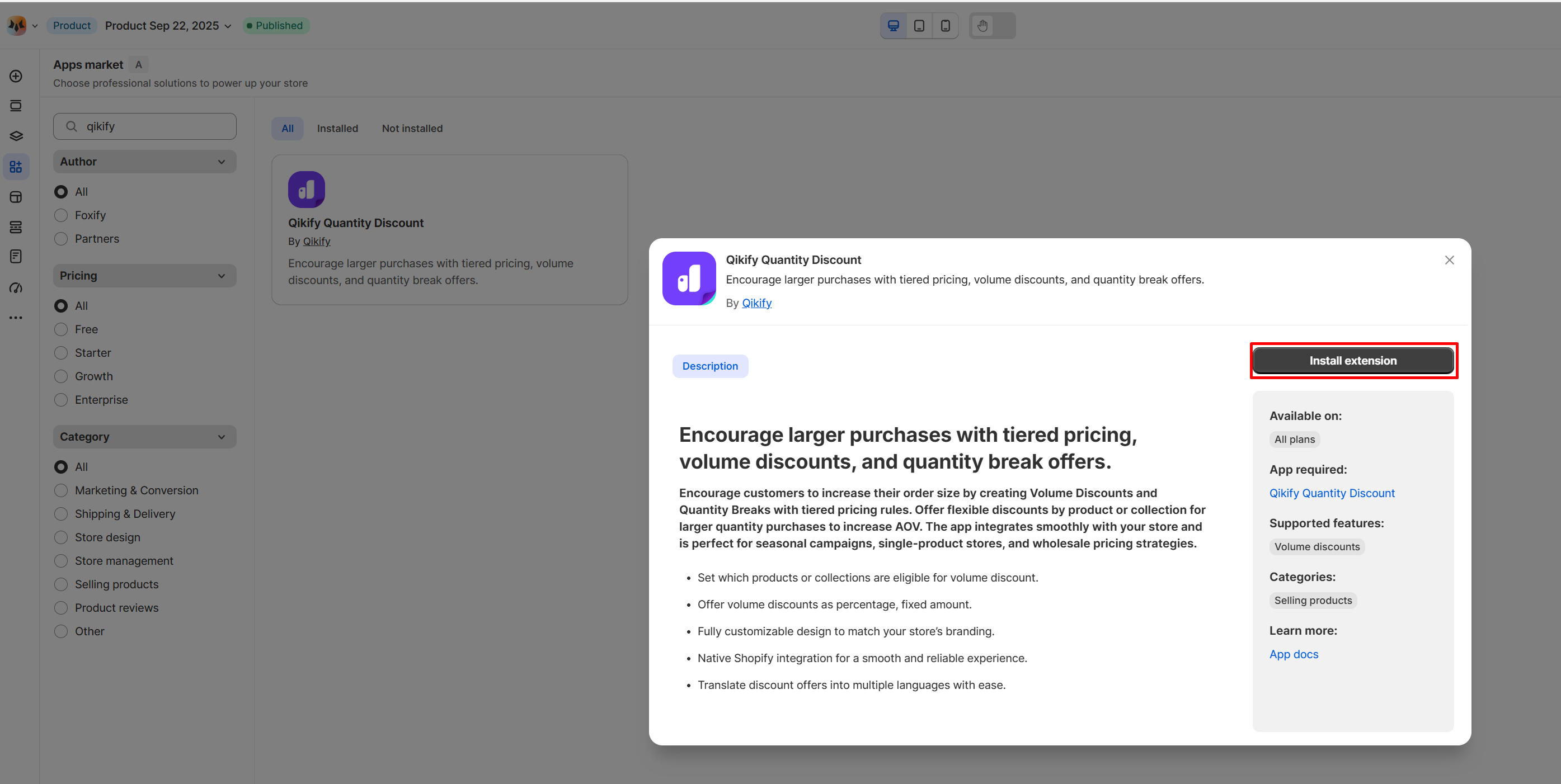Select the Store design category radio
The image size is (1561, 784).
tap(60, 537)
